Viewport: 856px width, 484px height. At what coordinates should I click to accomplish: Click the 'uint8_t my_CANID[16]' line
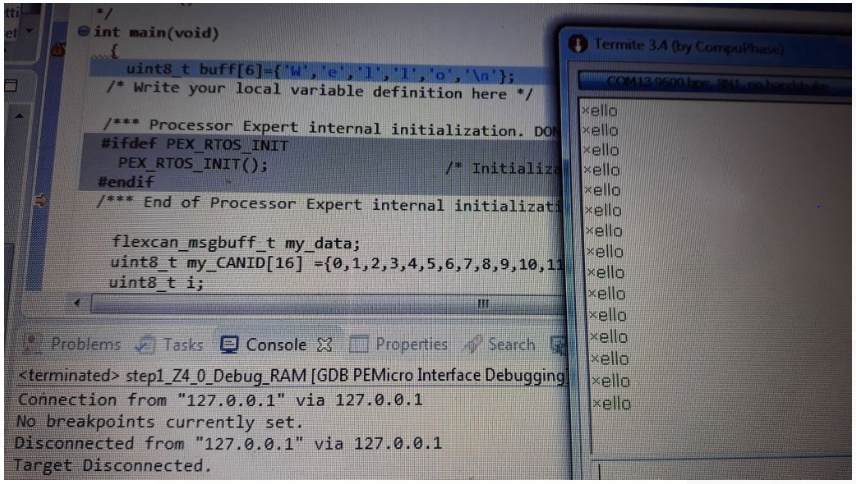[337, 264]
